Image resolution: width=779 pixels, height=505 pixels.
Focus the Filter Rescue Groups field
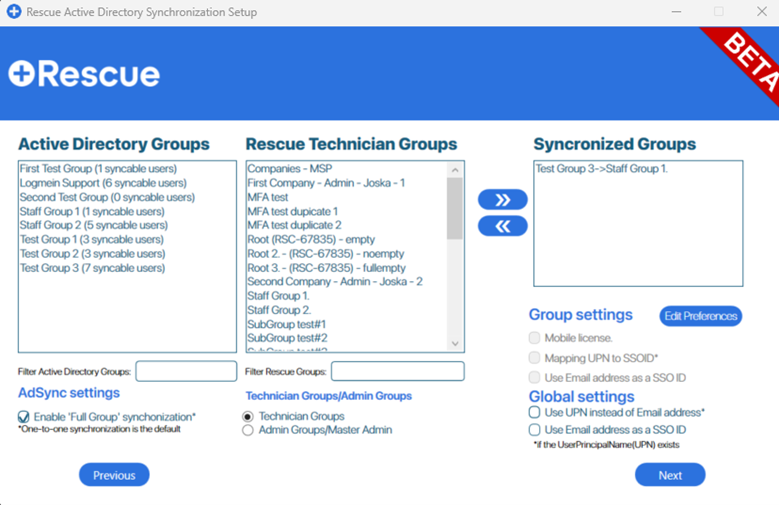(398, 371)
